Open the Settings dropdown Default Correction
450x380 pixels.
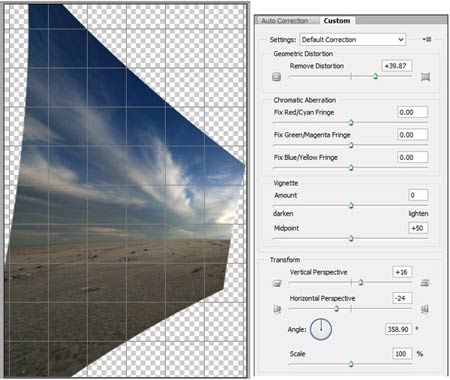click(353, 40)
